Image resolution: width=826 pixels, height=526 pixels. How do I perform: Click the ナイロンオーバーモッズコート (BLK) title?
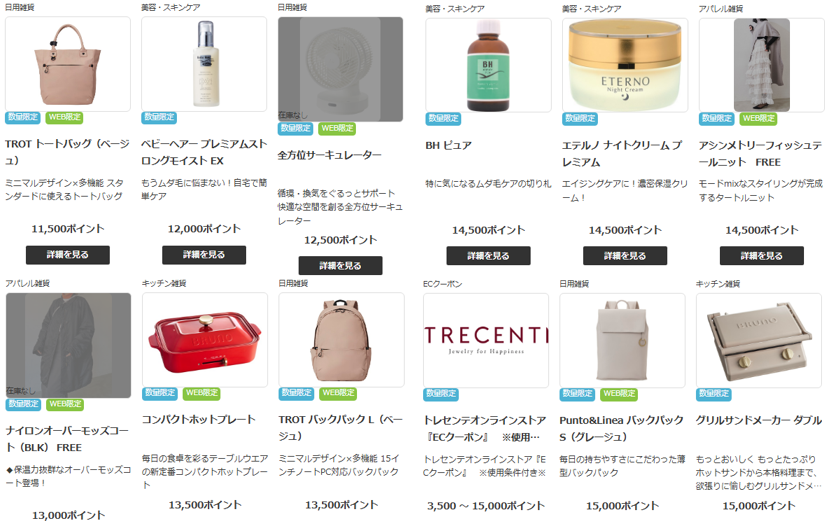(67, 439)
